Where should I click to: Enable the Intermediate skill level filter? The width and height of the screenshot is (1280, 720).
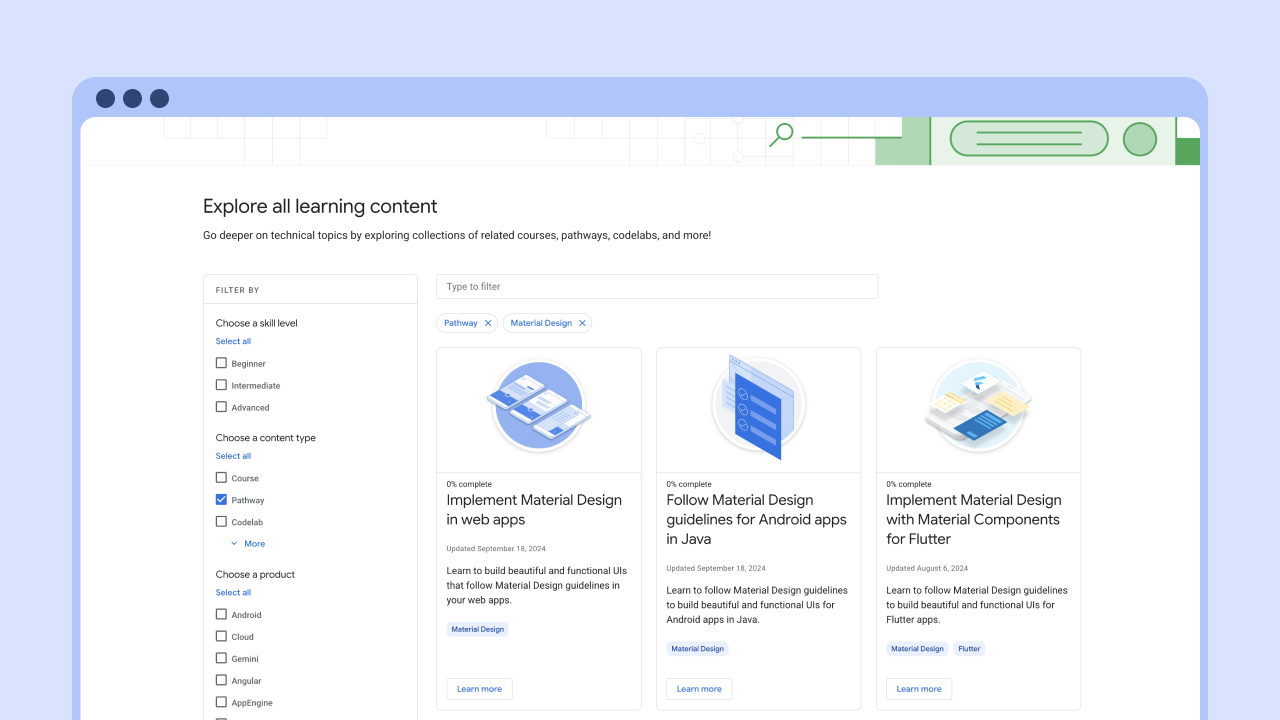pos(220,385)
